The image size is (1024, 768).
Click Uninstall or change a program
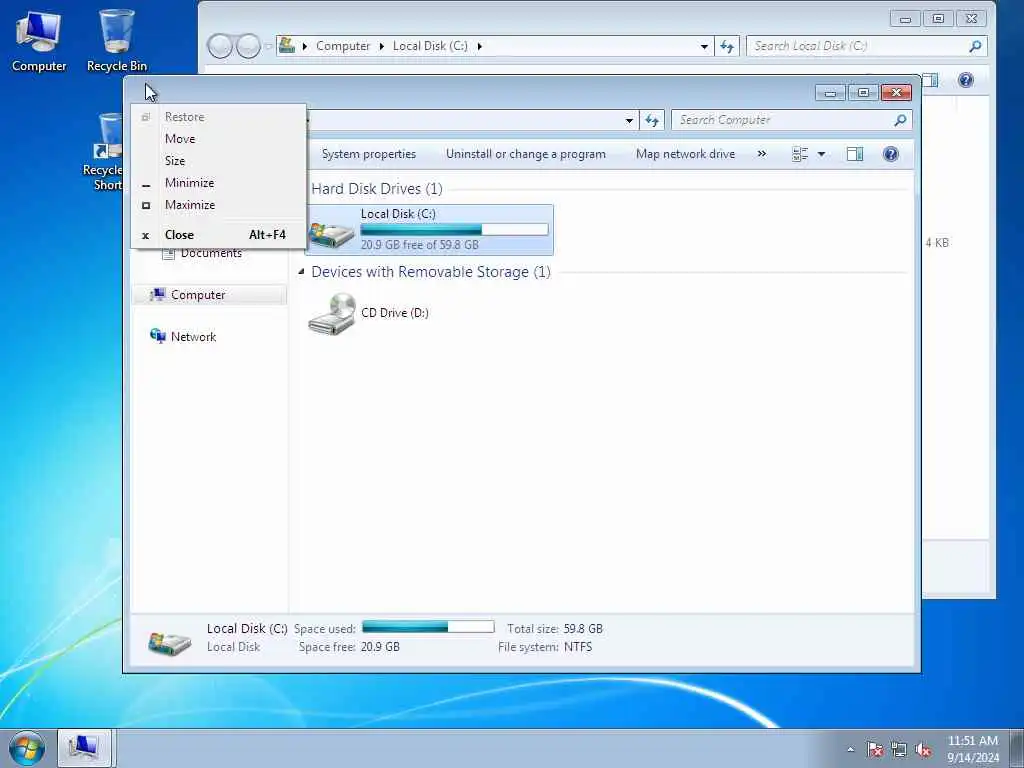click(x=526, y=154)
